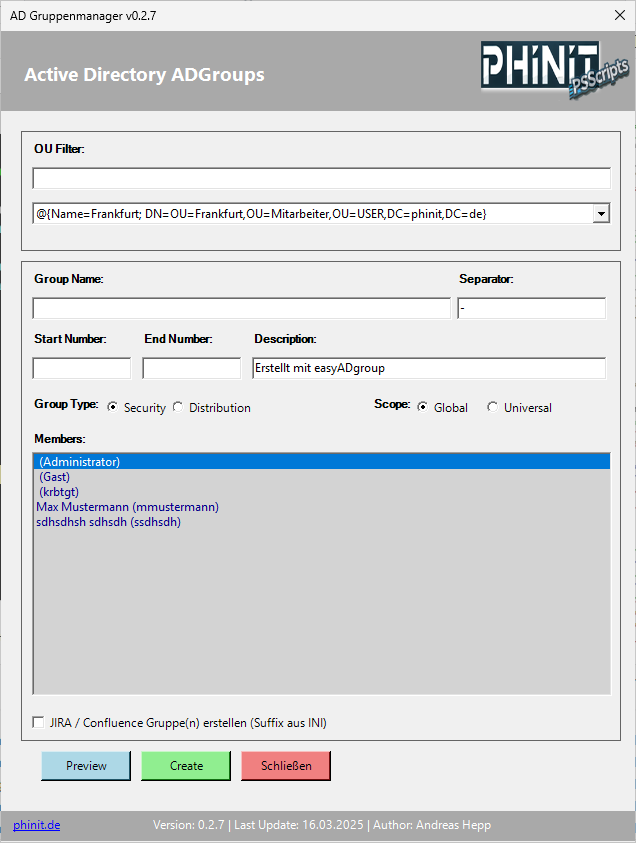Screen dimensions: 636x843
Task: Click the red Schließen button
Action: (x=286, y=766)
